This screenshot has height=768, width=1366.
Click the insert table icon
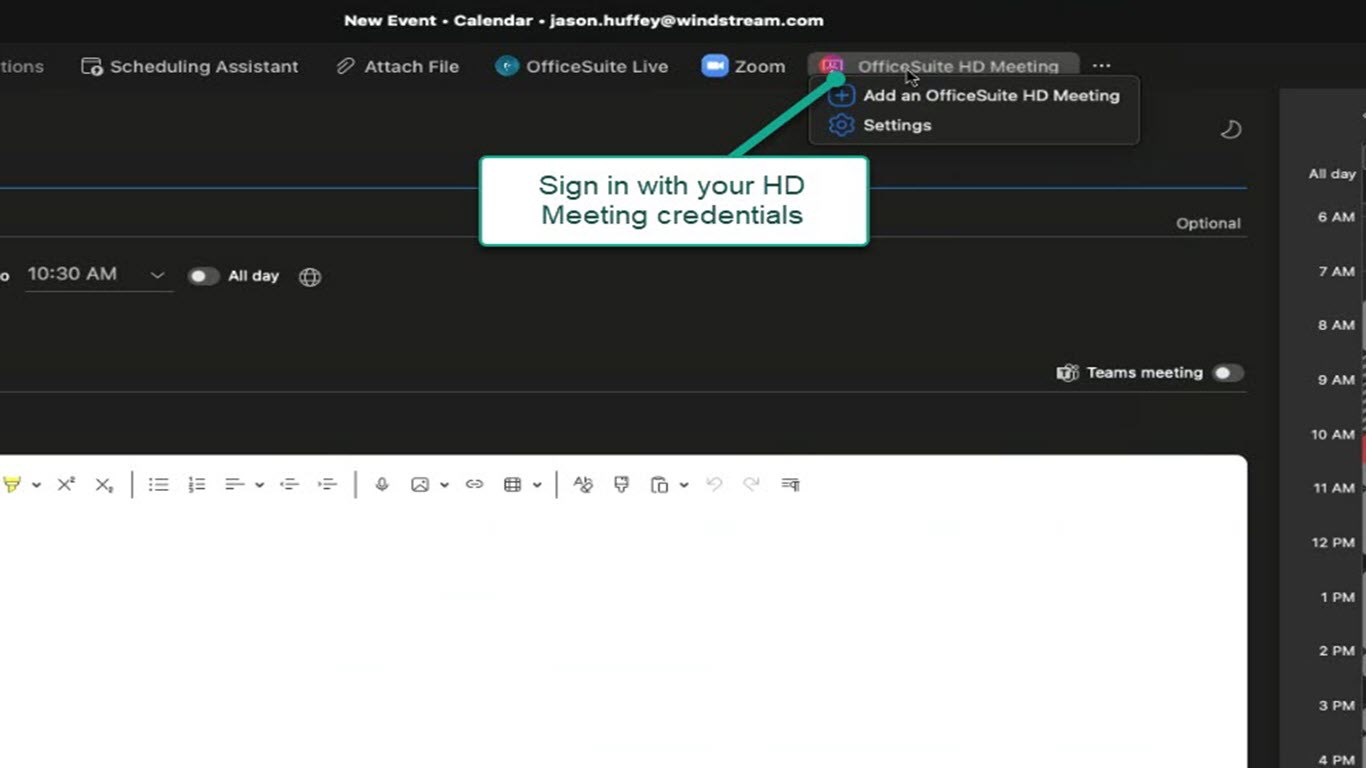click(x=512, y=485)
